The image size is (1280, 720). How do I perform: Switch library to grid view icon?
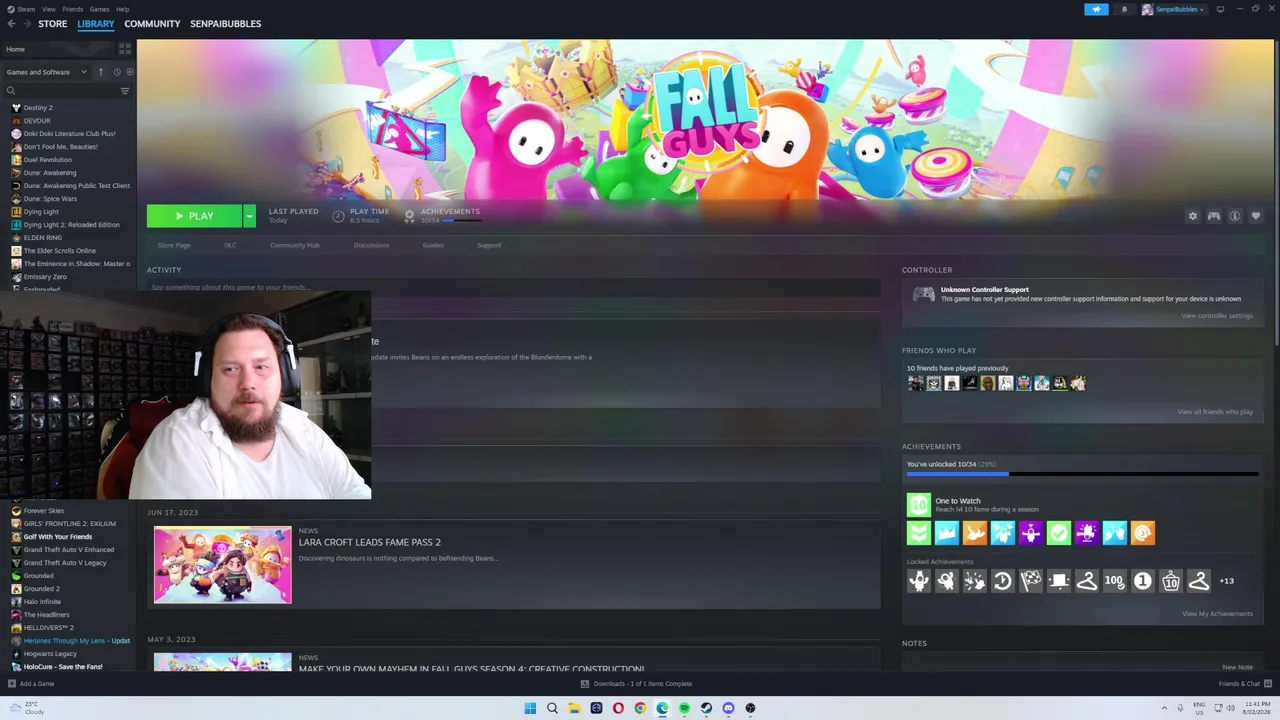pos(125,49)
